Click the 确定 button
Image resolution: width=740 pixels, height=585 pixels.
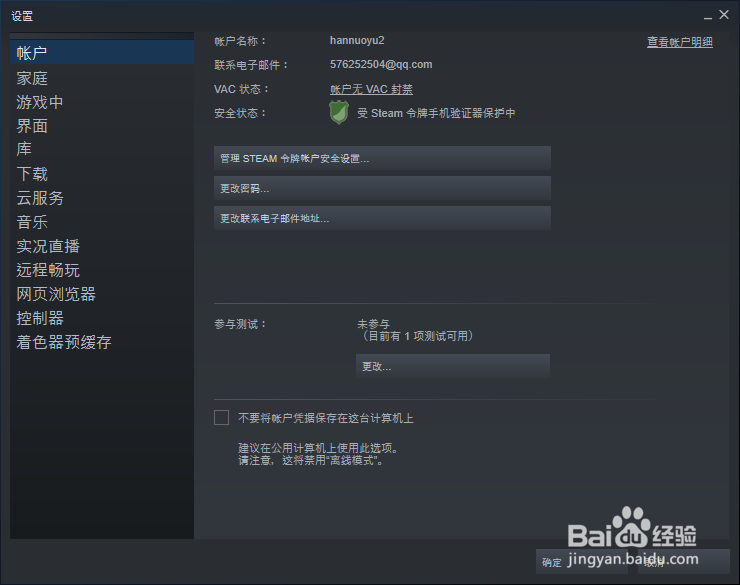tap(581, 561)
